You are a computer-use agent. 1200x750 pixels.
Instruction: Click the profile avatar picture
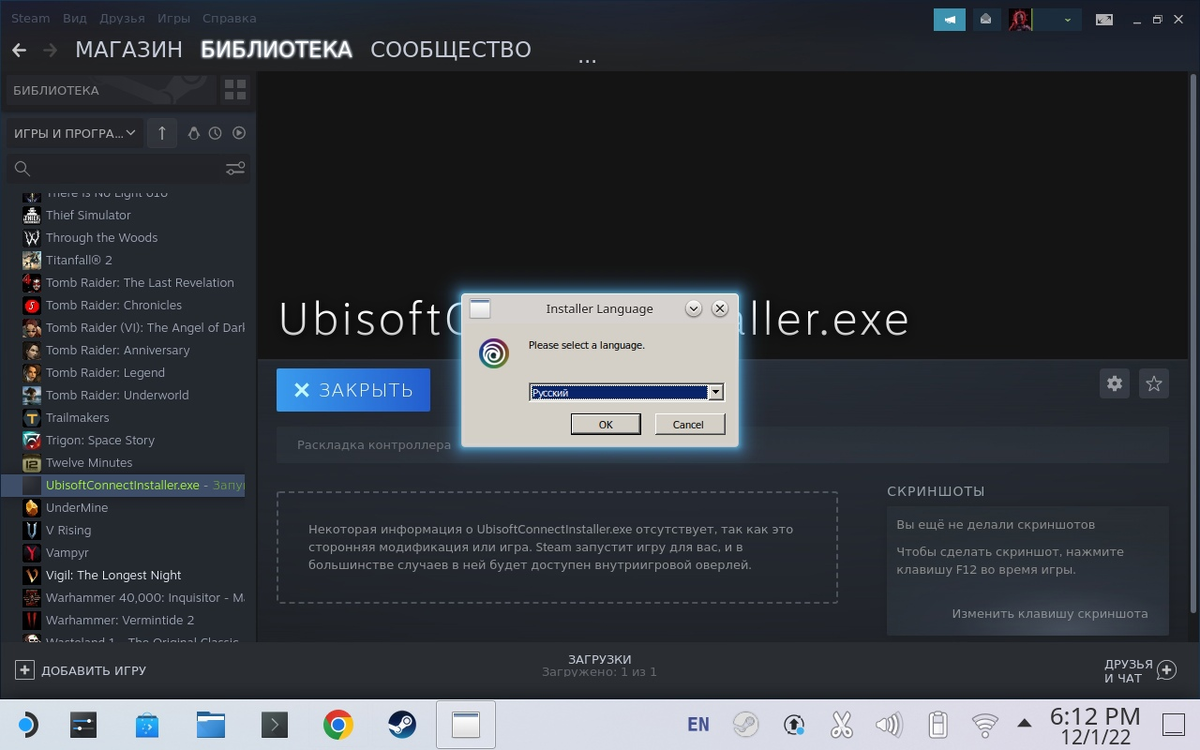tap(1020, 19)
